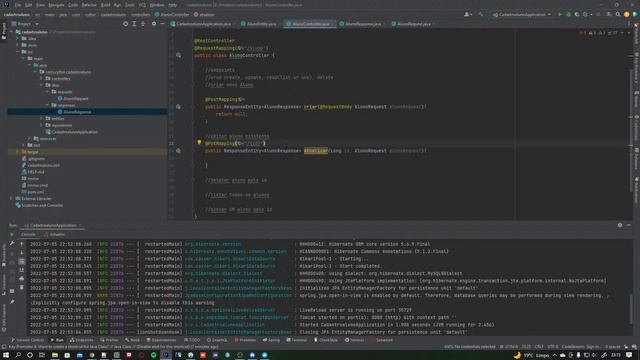640x360 pixels.
Task: Open the Refactor menu
Action: click(x=89, y=5)
